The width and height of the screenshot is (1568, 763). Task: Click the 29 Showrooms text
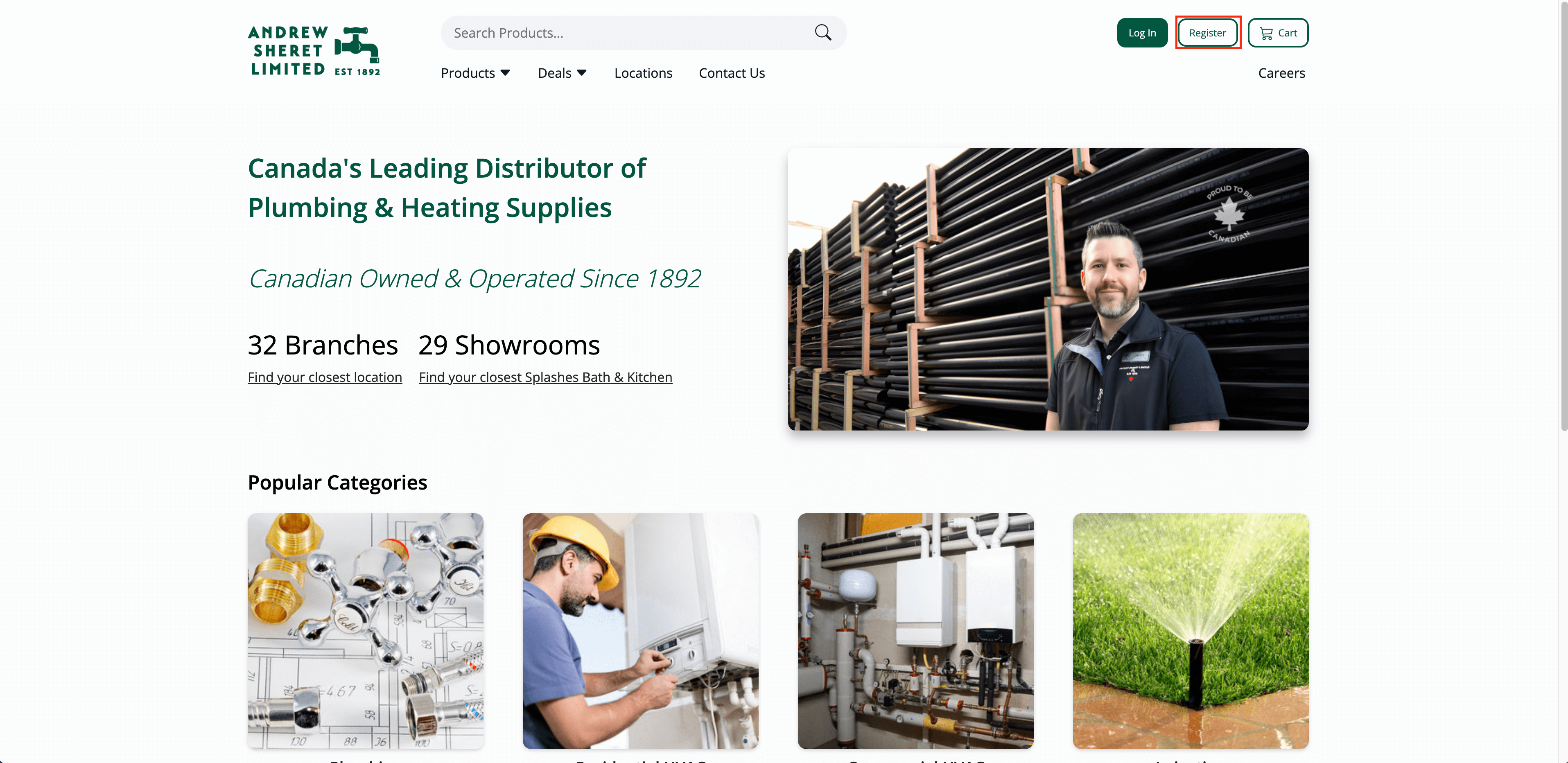509,345
